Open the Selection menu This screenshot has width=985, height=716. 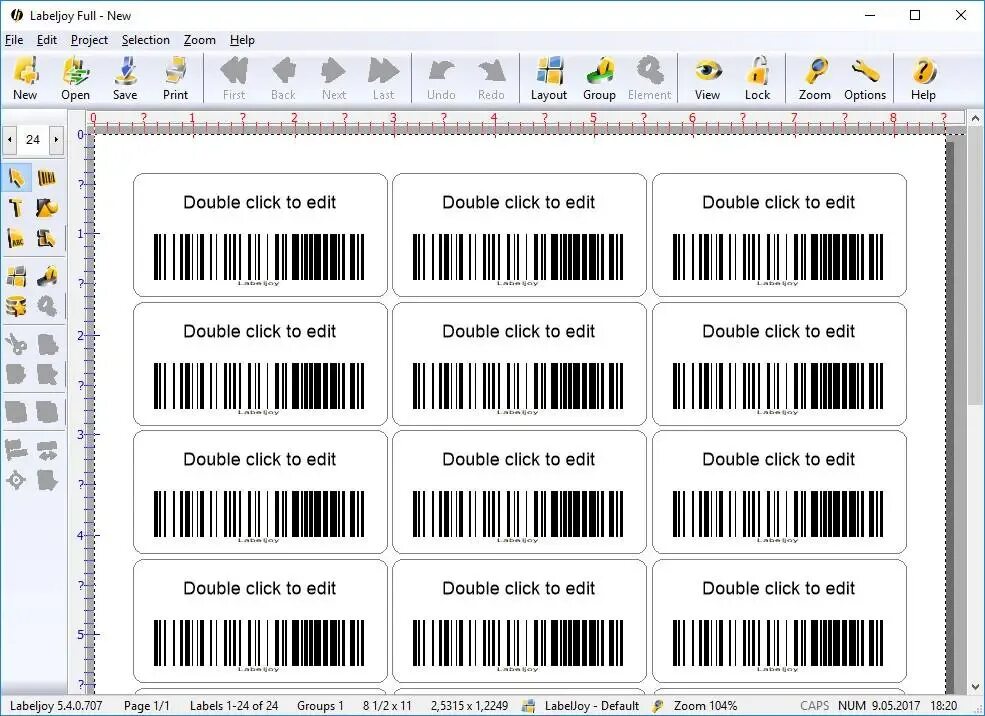146,40
